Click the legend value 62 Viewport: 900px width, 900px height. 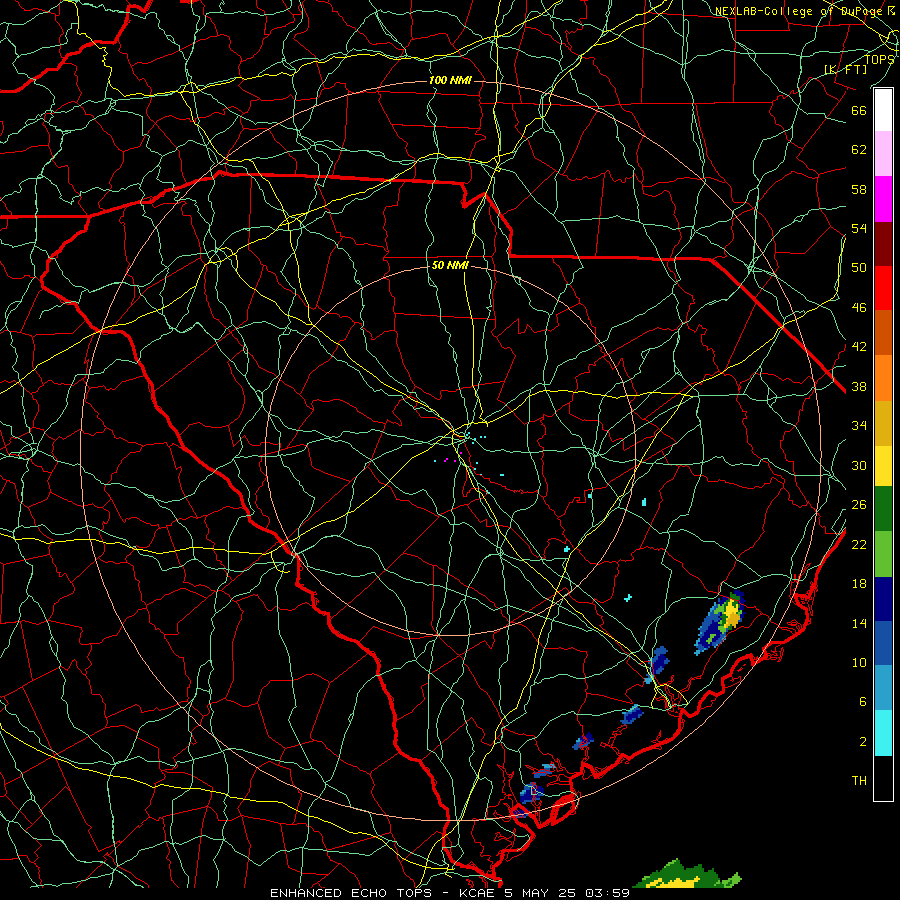coord(859,150)
